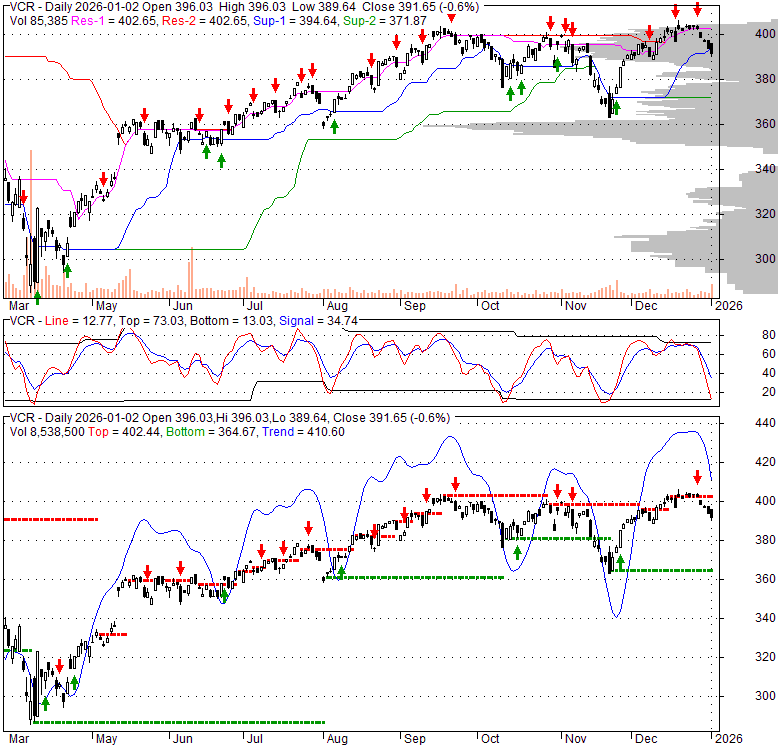Click the Res-2 = 402.65 legend label
Image resolution: width=780 pixels, height=745 pixels.
point(204,21)
